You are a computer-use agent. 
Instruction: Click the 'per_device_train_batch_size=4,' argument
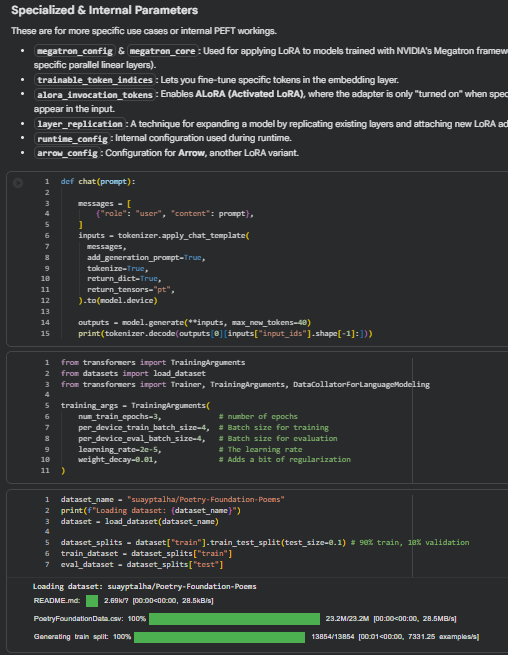[144, 427]
